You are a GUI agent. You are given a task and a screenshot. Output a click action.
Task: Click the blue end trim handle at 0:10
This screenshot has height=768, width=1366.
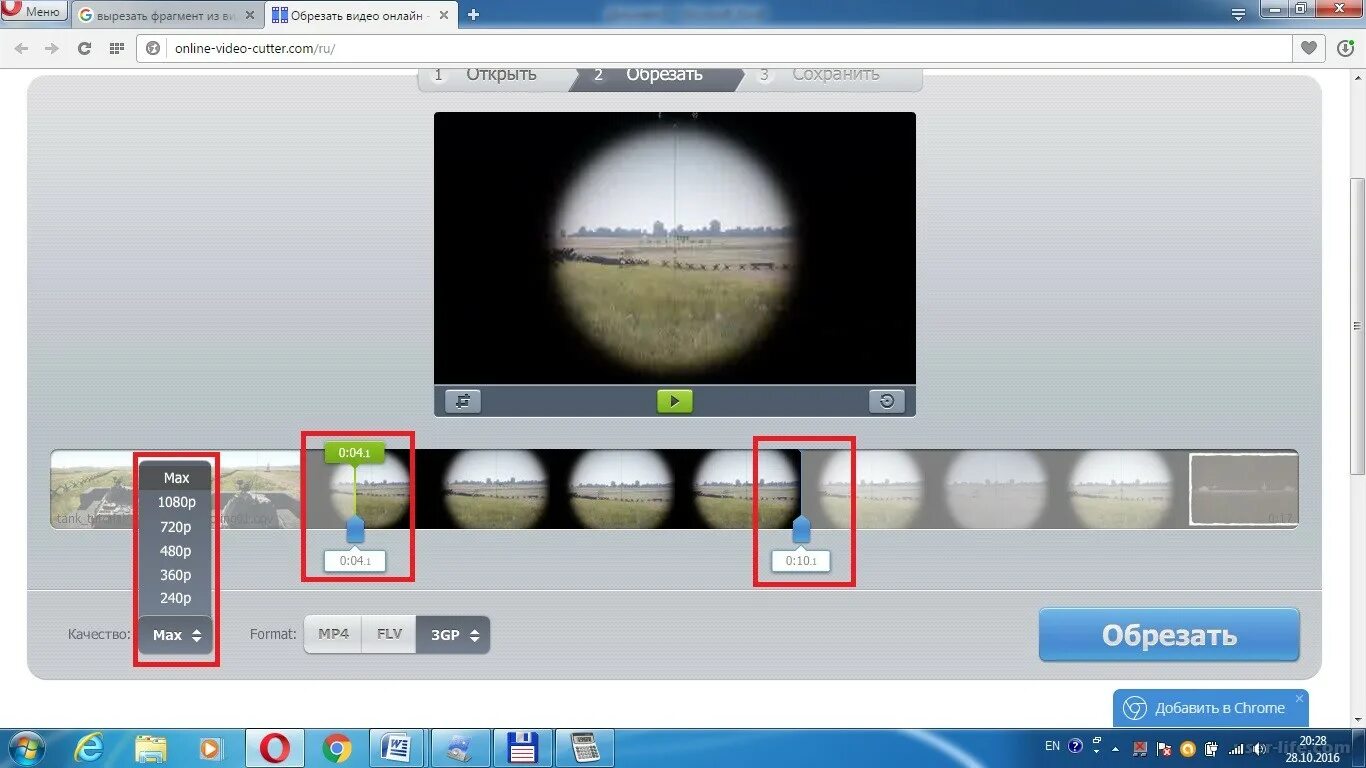pos(801,529)
